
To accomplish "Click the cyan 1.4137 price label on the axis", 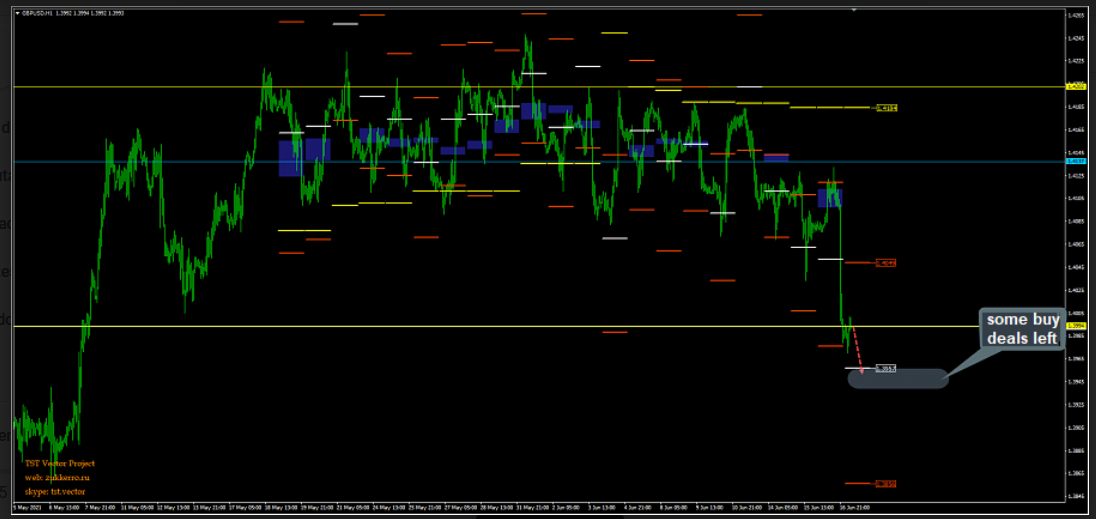I will coord(1076,161).
